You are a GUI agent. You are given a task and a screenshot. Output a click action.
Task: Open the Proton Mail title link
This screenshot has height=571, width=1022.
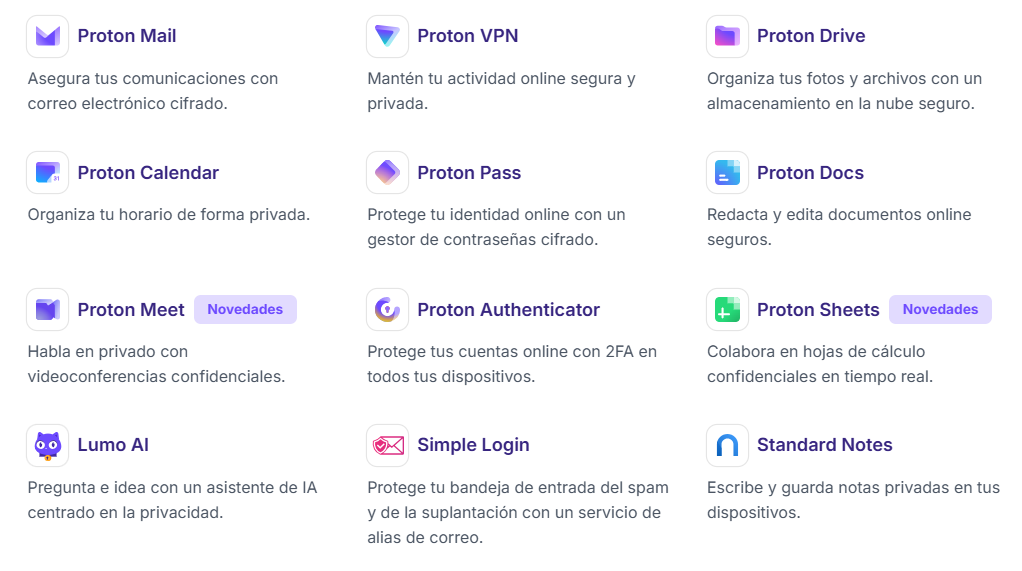(x=127, y=36)
